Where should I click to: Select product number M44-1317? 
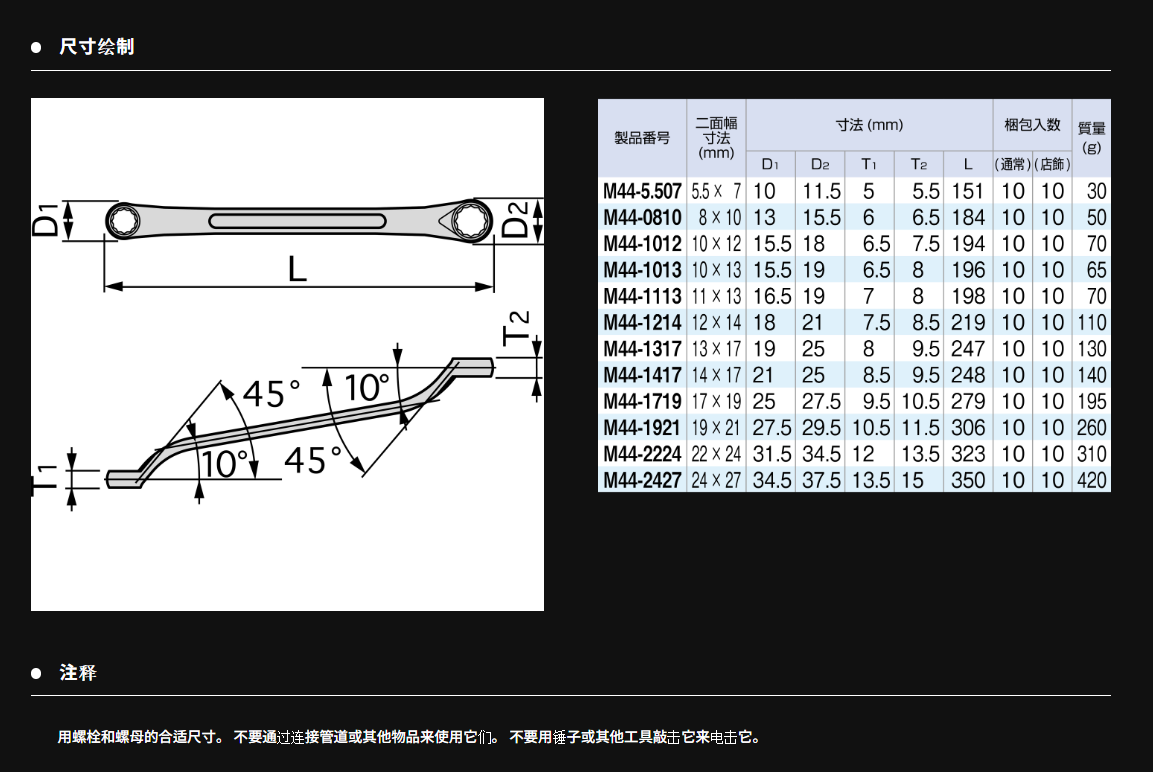(x=642, y=349)
